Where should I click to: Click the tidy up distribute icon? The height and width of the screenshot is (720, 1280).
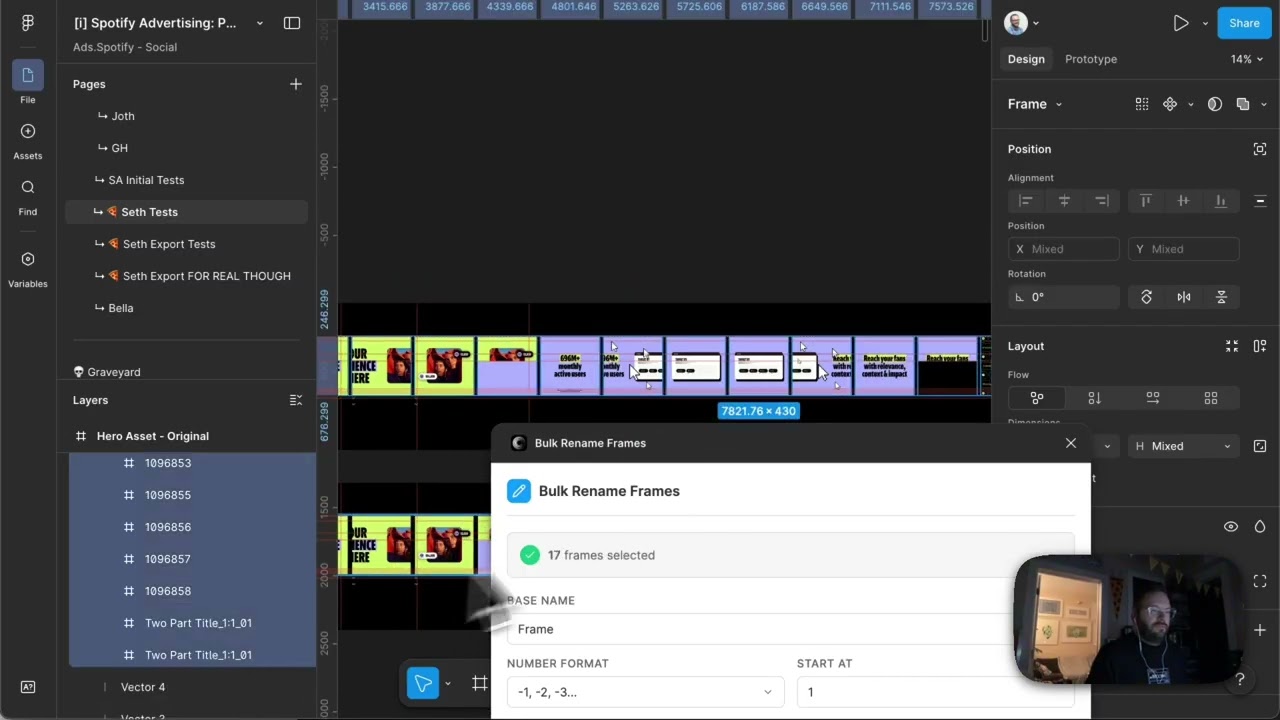coord(1260,201)
